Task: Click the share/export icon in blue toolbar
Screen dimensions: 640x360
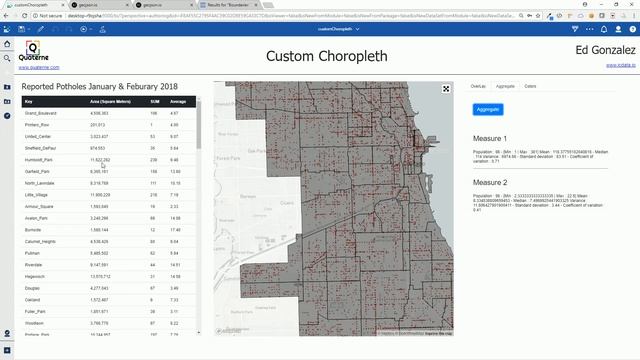Action: (102, 29)
